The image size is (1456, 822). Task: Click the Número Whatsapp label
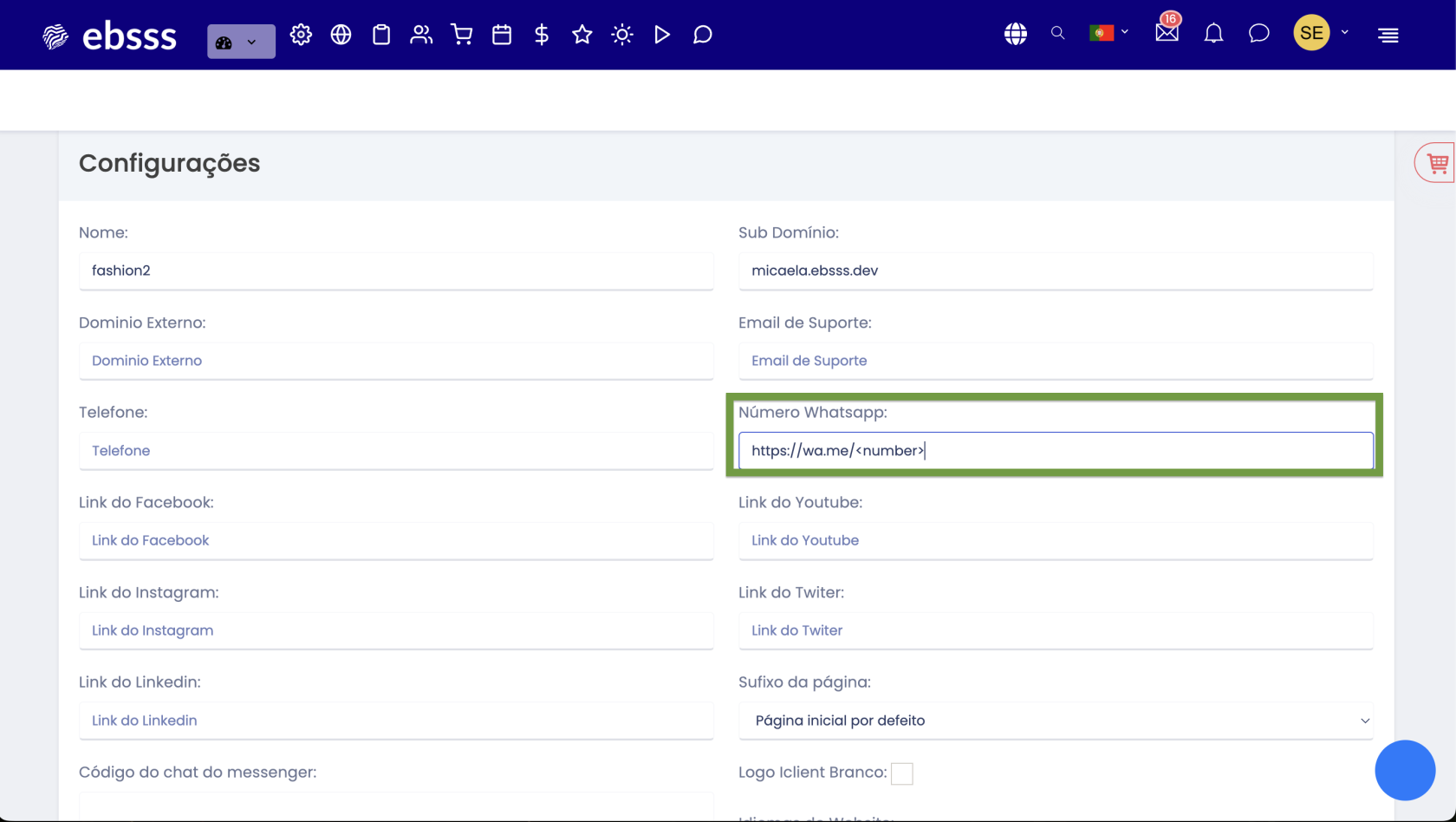[x=813, y=412]
